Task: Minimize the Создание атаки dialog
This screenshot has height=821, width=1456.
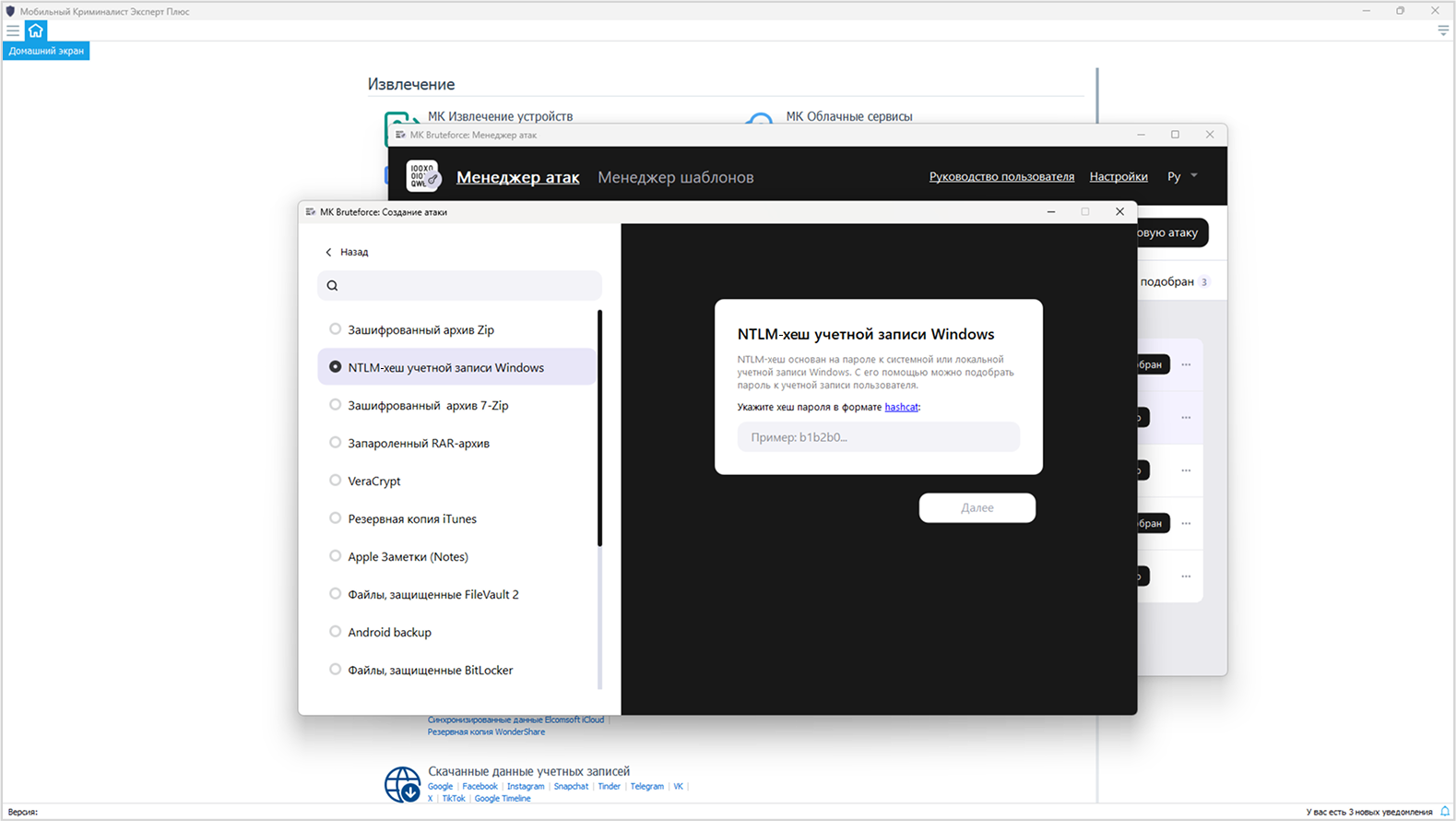Action: pyautogui.click(x=1051, y=212)
